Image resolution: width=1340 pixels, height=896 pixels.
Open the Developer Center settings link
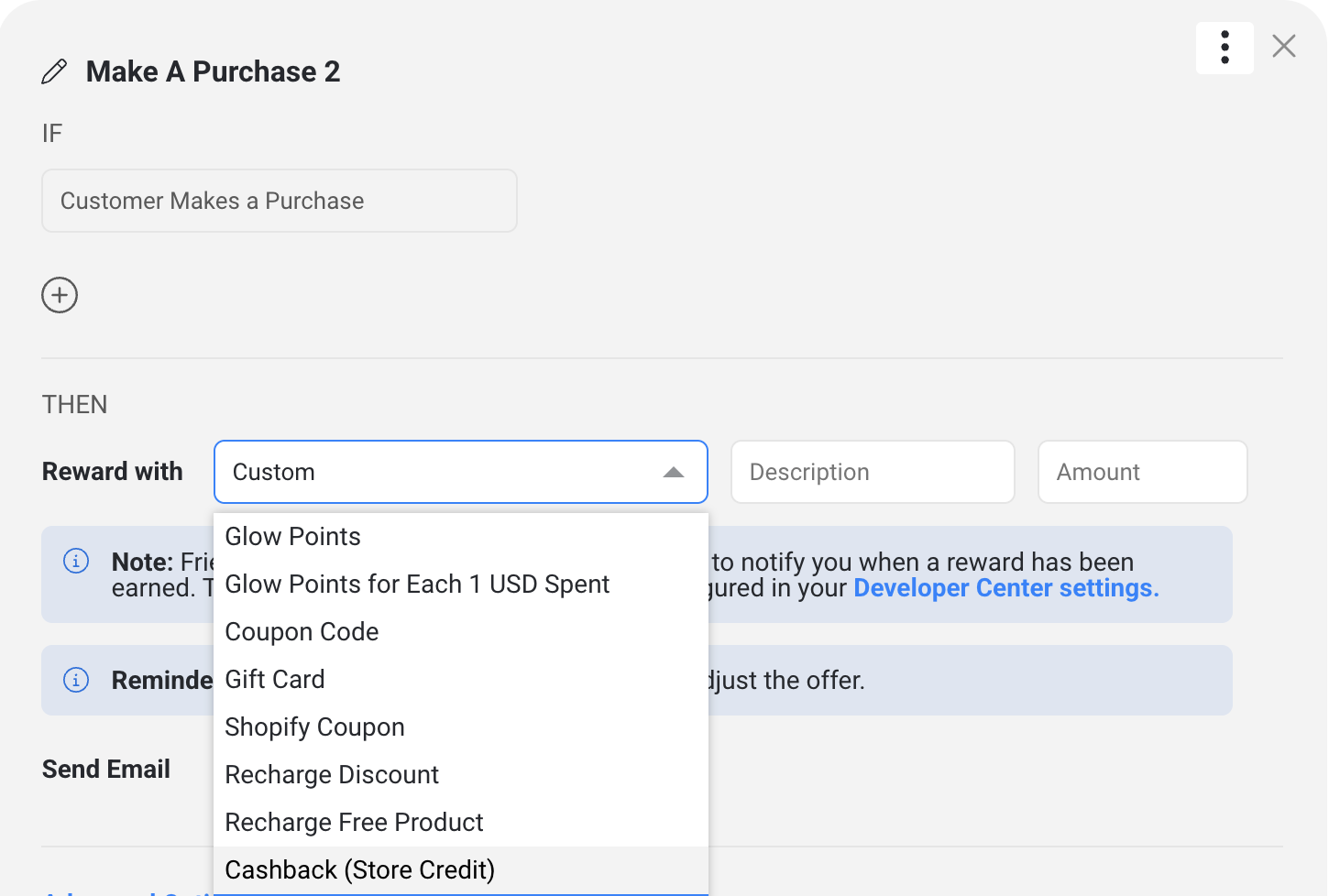click(1005, 588)
